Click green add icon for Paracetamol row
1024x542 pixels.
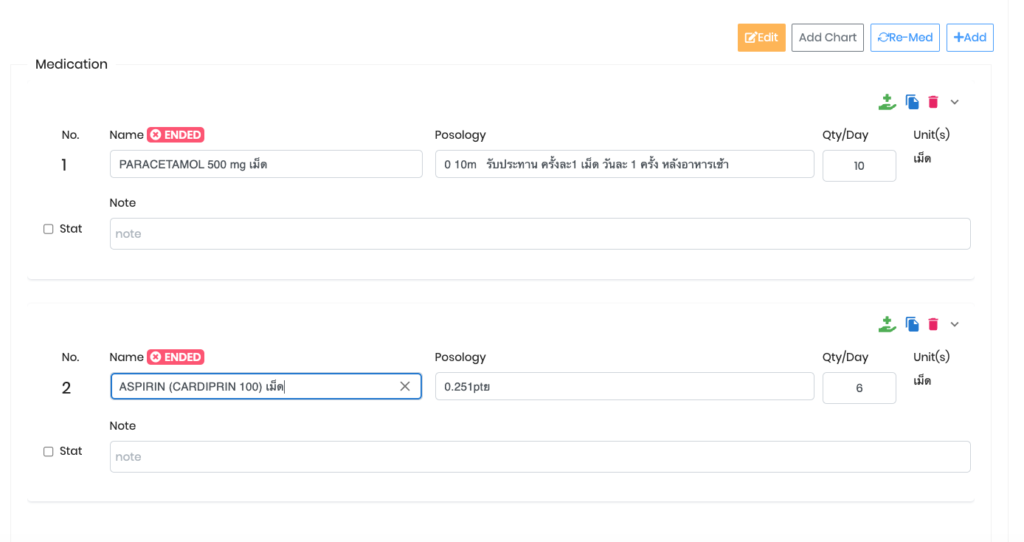(x=886, y=102)
